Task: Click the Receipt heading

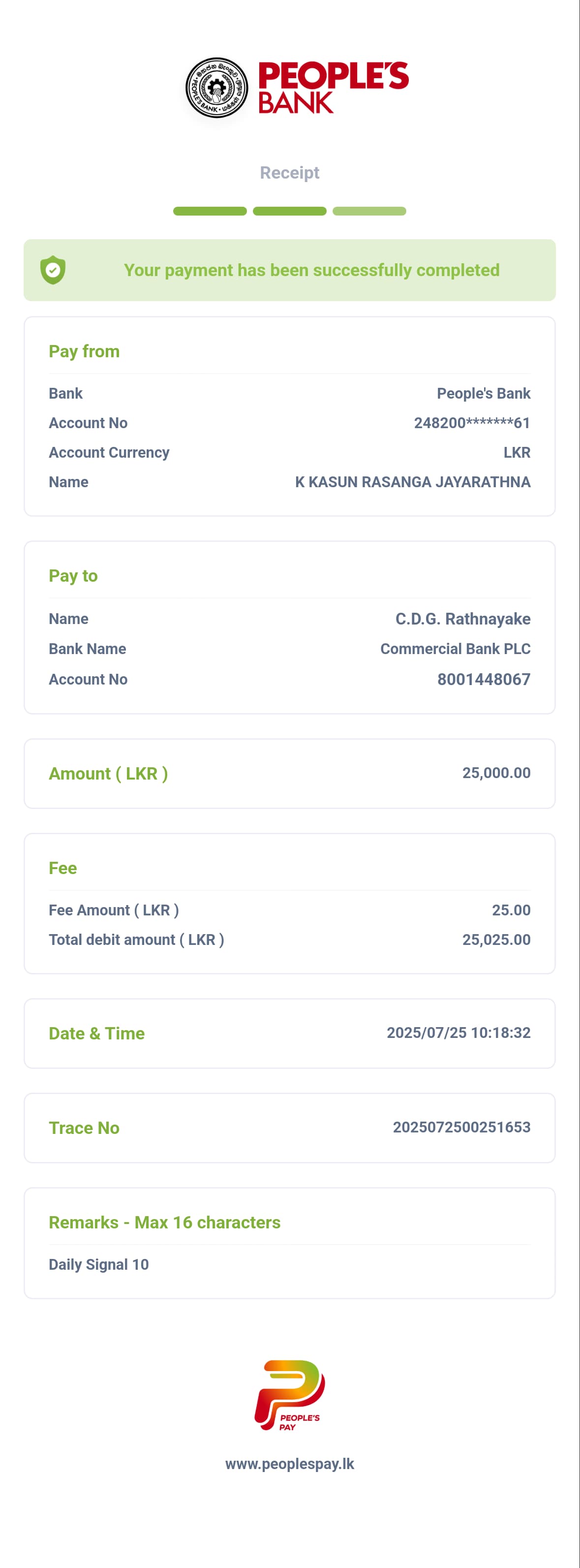Action: pyautogui.click(x=290, y=173)
